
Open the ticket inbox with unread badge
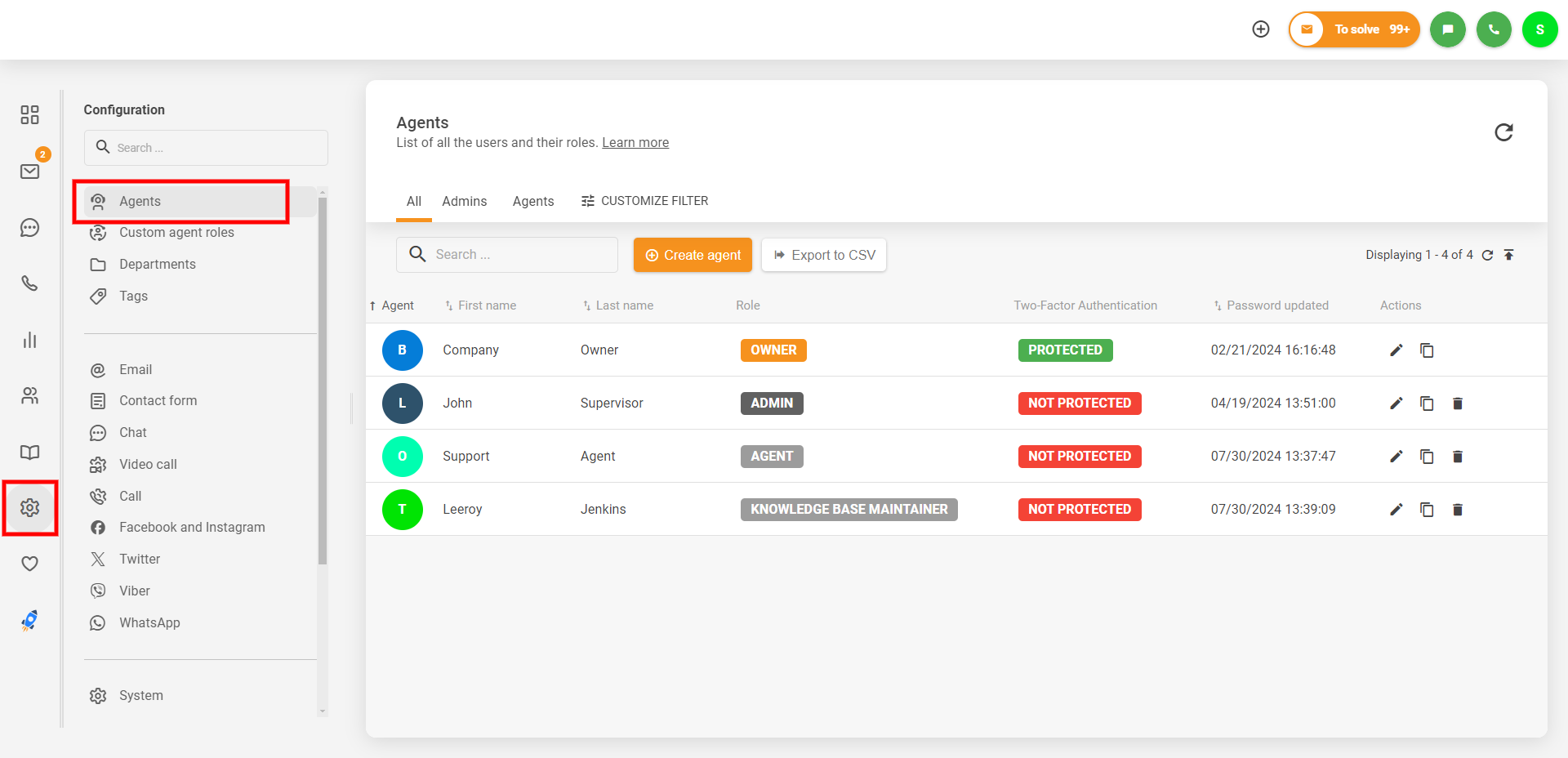click(29, 172)
